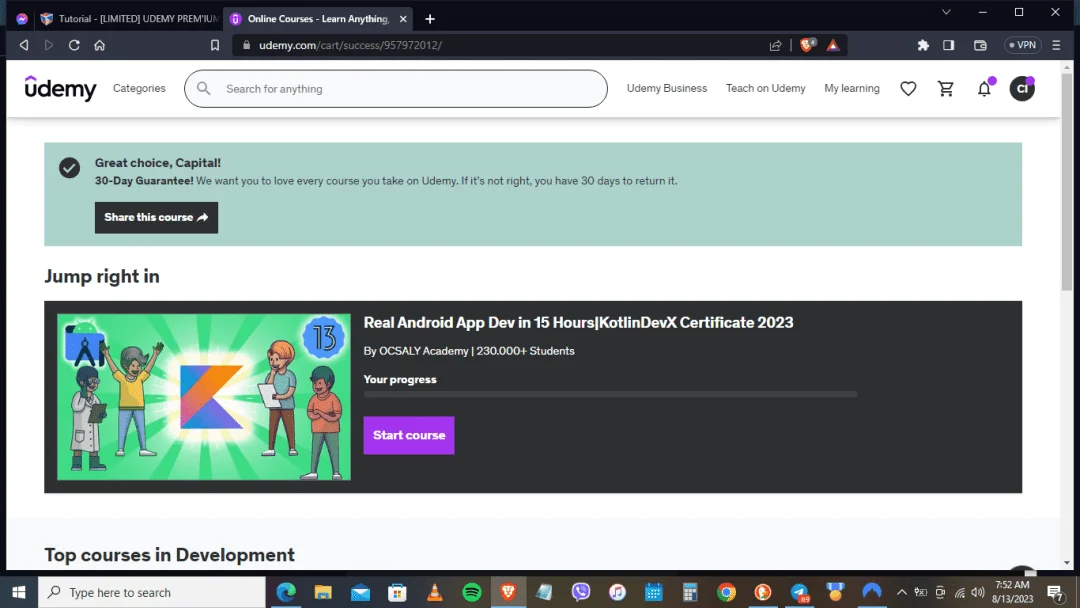Click the Windows taskbar search box
Image resolution: width=1080 pixels, height=608 pixels.
click(x=152, y=592)
